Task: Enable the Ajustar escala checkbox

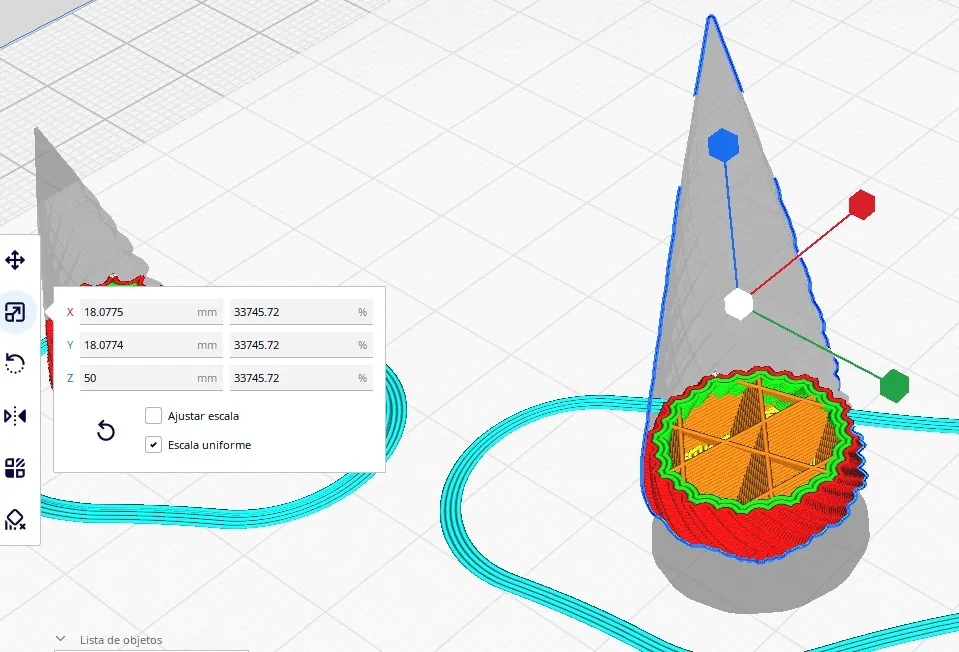Action: [x=153, y=415]
